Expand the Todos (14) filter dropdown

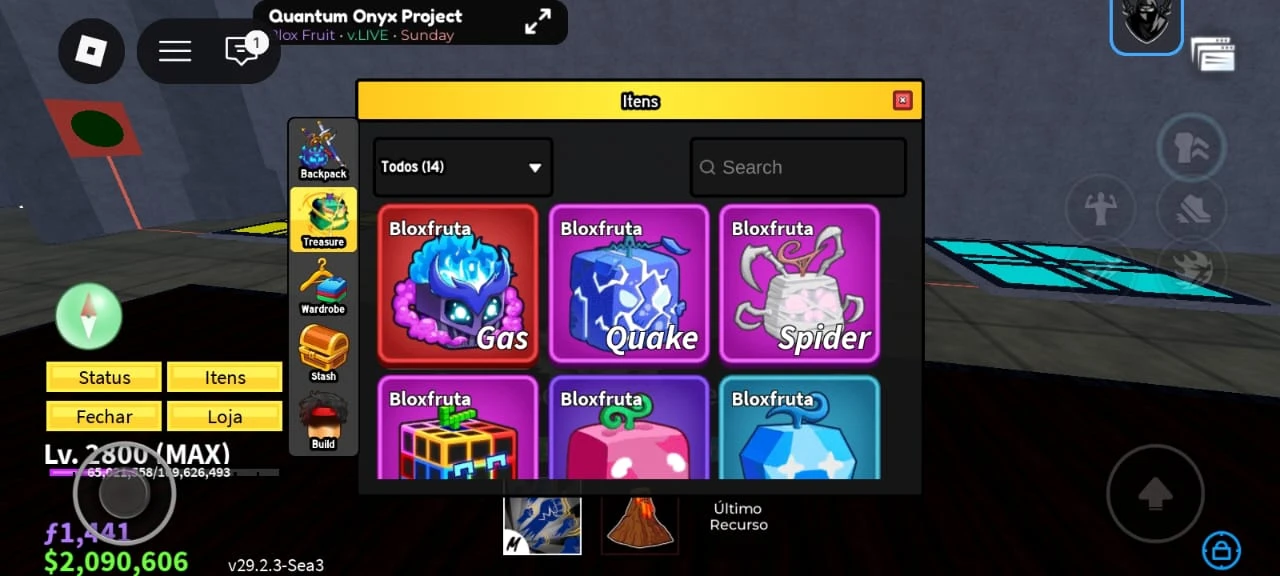(463, 167)
